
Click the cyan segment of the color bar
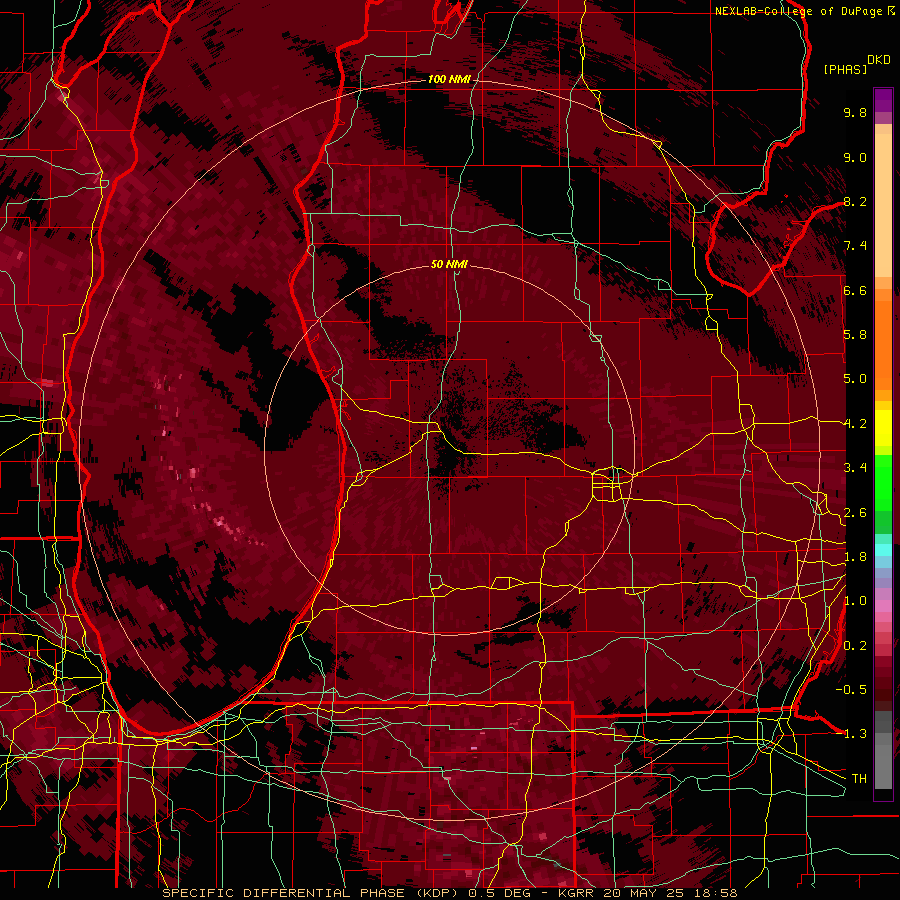point(883,550)
